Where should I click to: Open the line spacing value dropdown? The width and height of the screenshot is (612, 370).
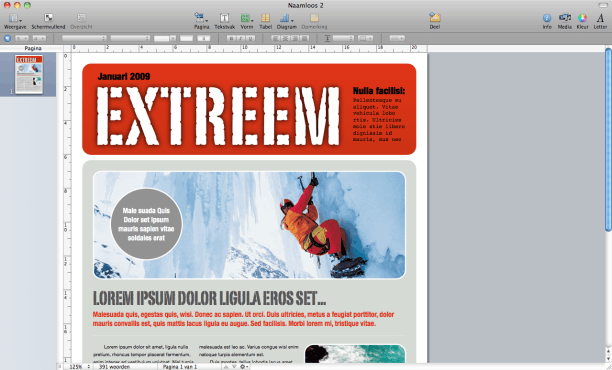click(x=343, y=38)
